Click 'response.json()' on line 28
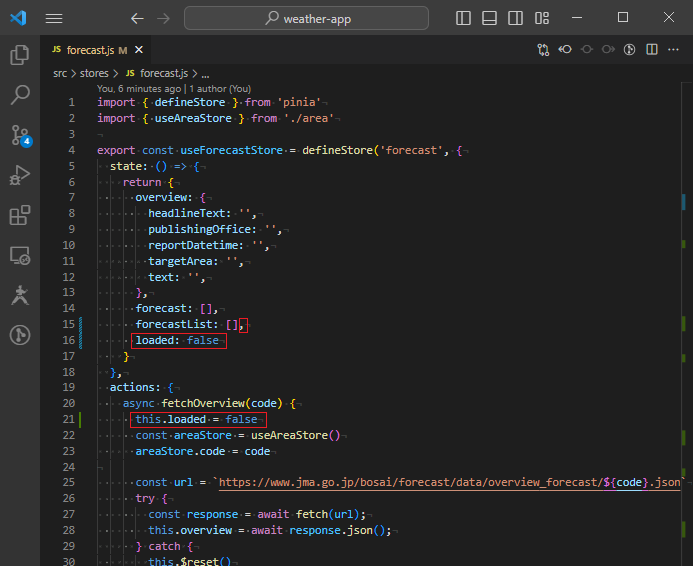Viewport: 693px width, 566px height. [337, 530]
